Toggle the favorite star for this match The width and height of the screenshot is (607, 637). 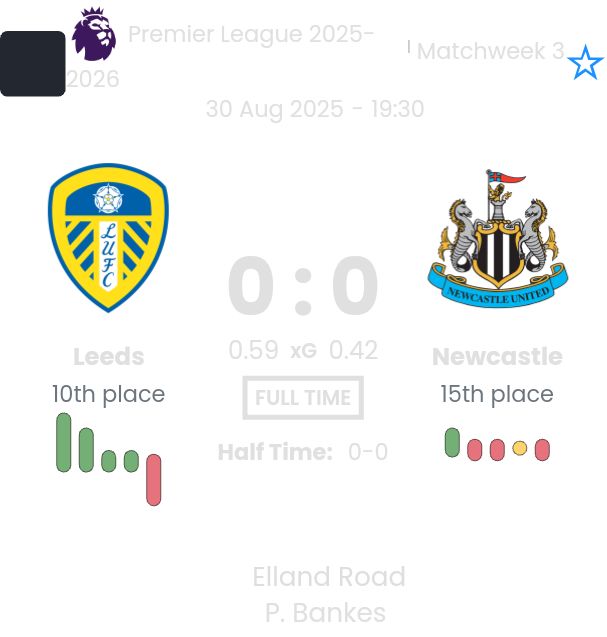[585, 63]
